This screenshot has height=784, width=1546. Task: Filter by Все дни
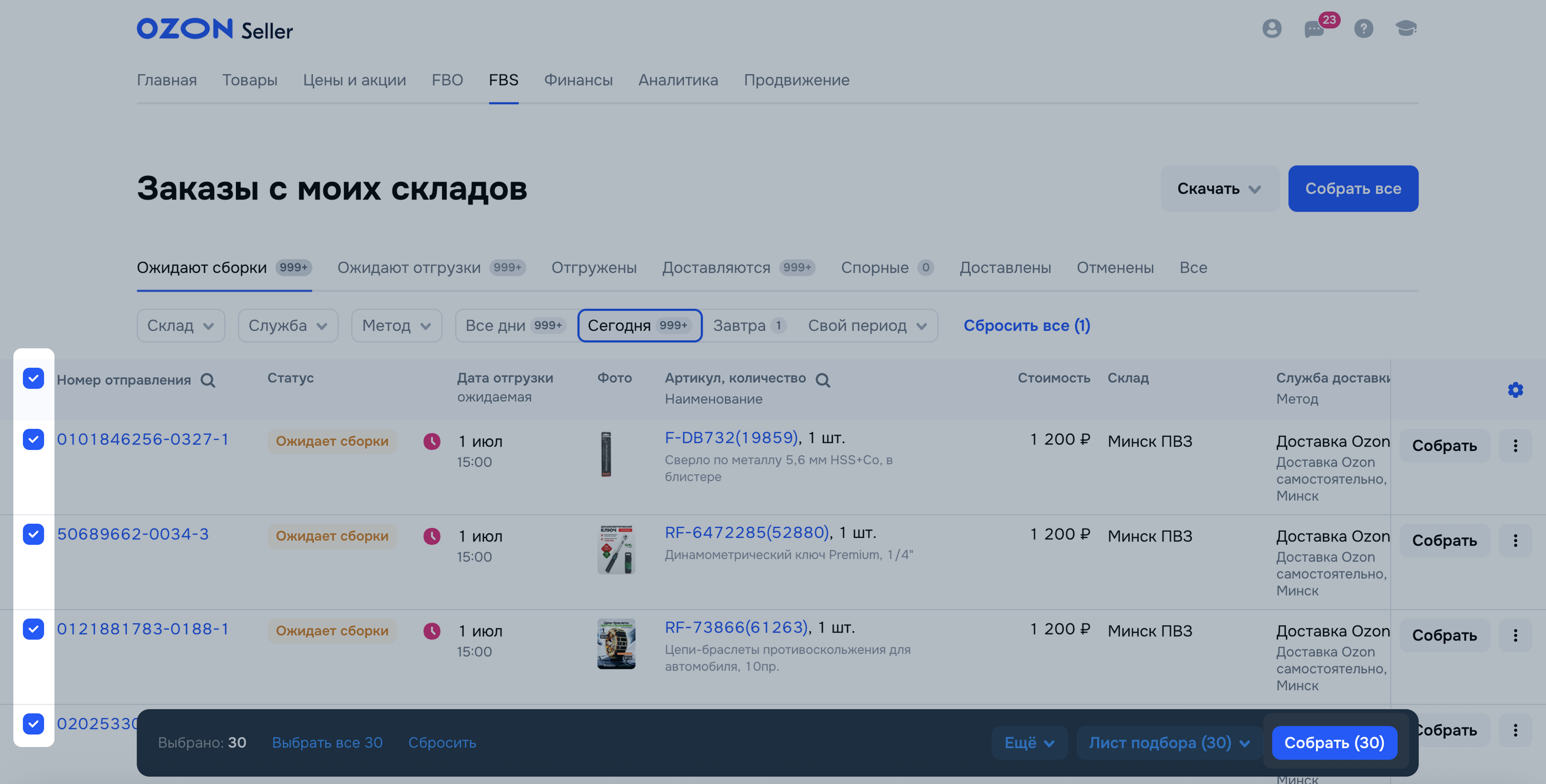tap(516, 326)
